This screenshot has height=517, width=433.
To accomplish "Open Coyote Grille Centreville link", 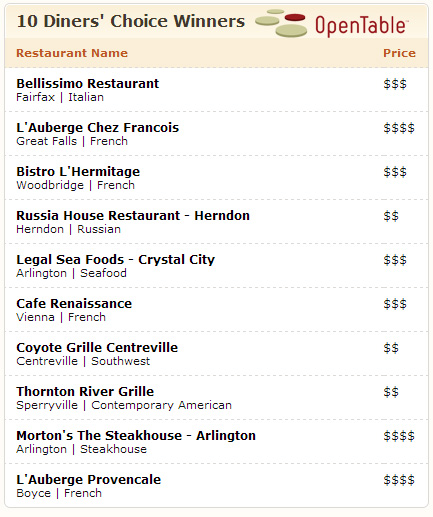I will [97, 348].
